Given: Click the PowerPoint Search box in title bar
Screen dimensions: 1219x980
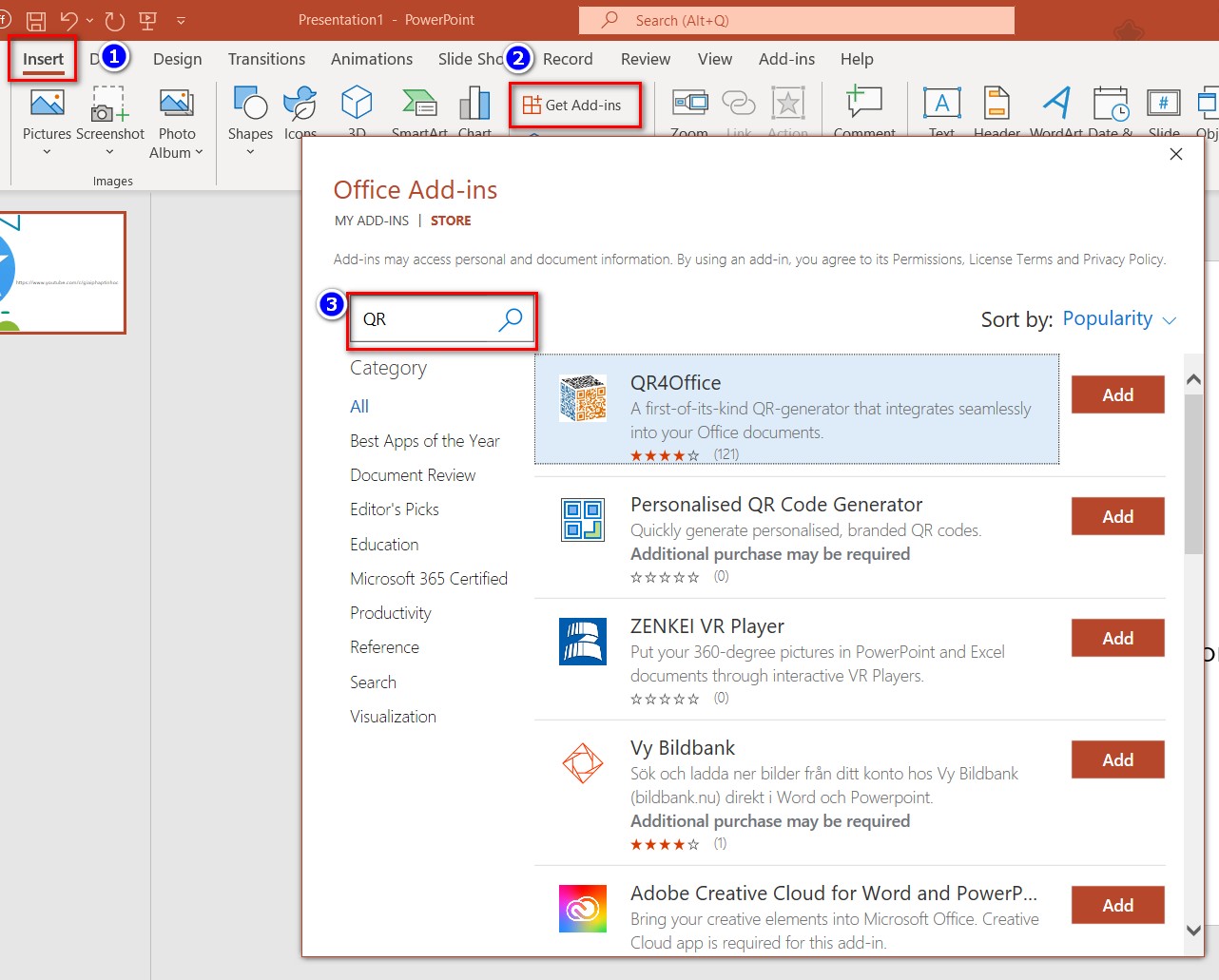Looking at the screenshot, I should tap(796, 20).
